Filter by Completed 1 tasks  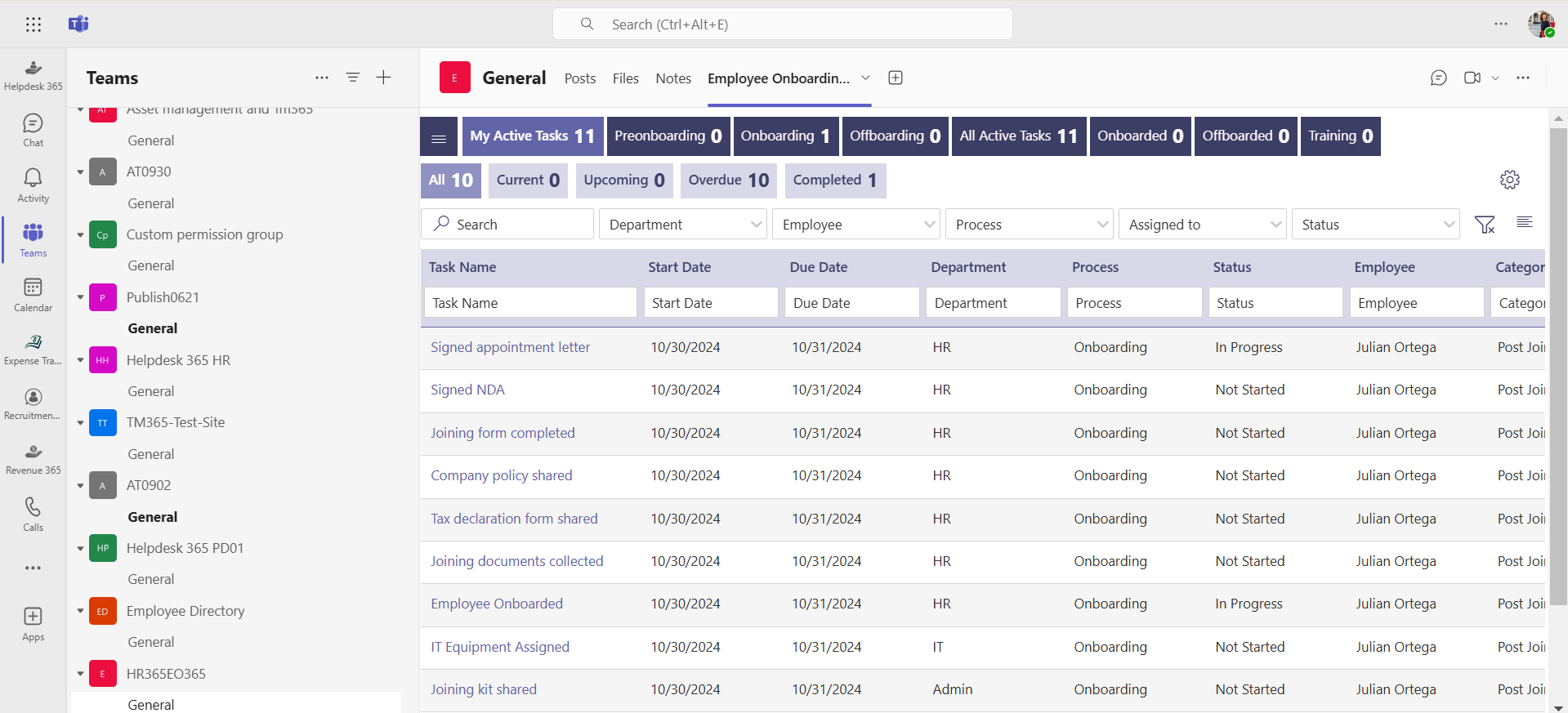[x=835, y=180]
